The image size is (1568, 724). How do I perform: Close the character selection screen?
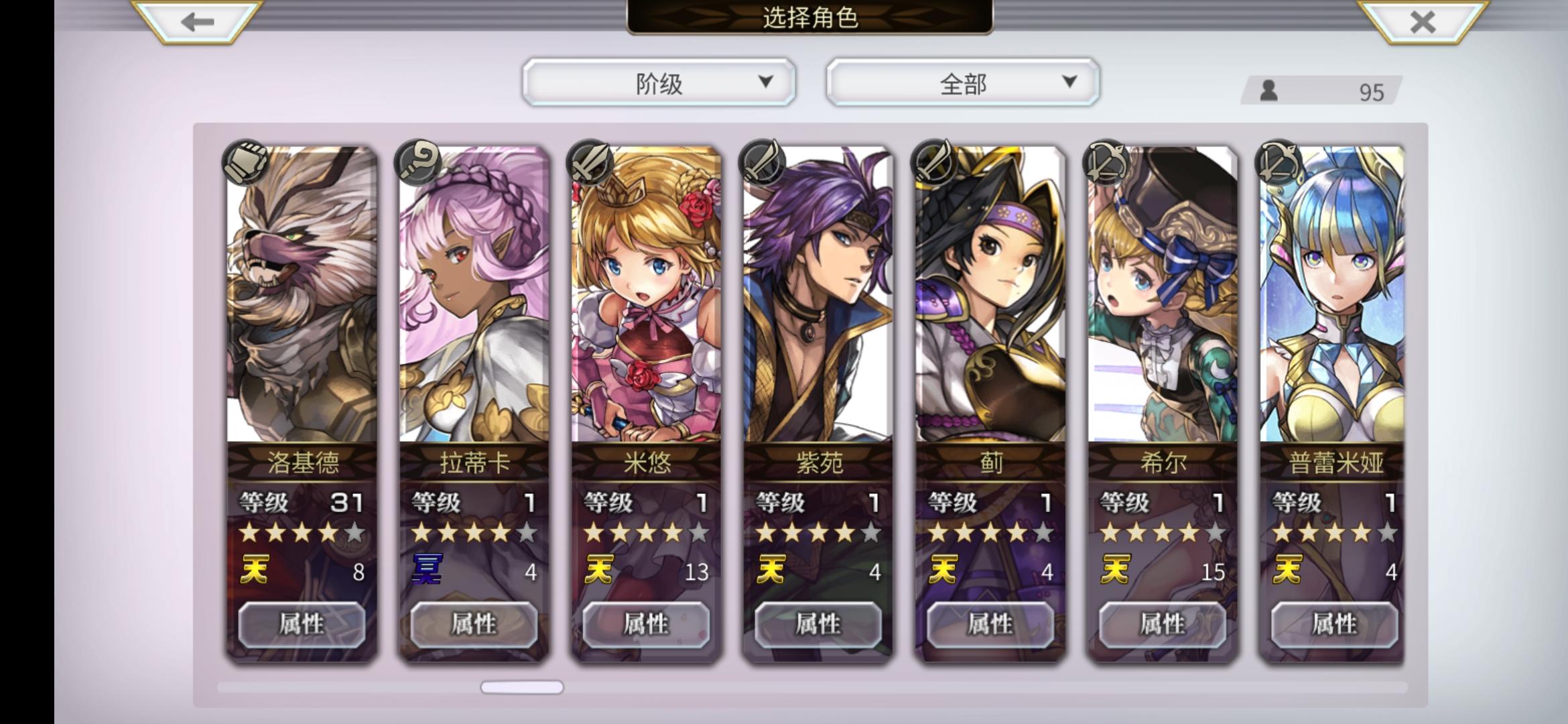point(1422,21)
